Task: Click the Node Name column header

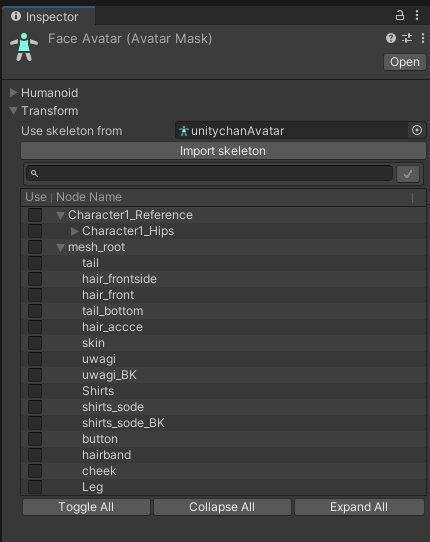Action: pyautogui.click(x=89, y=197)
